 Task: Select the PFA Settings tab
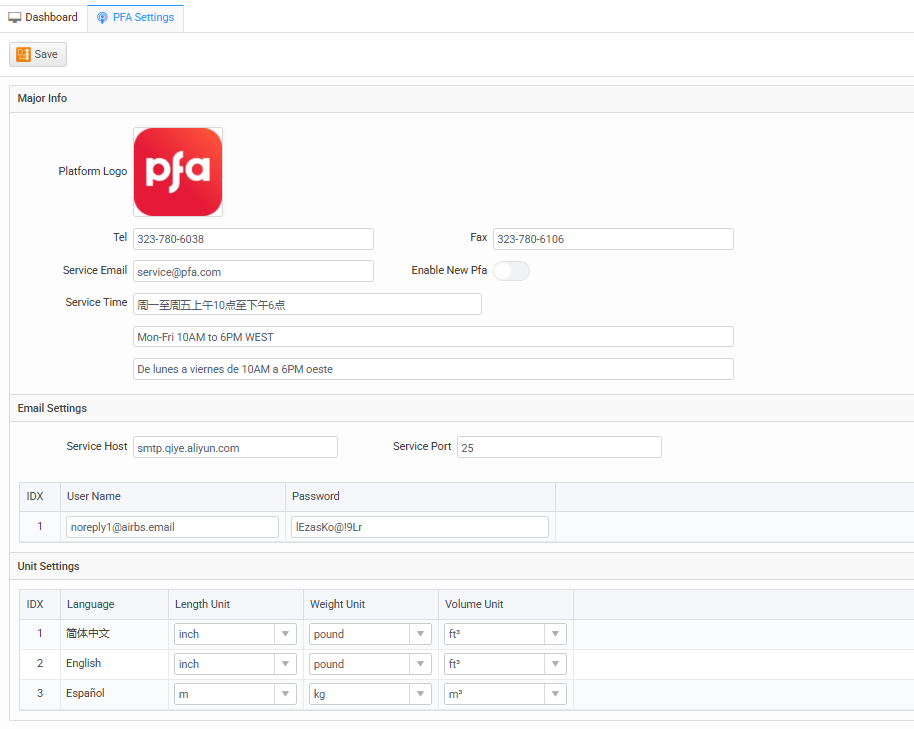135,17
